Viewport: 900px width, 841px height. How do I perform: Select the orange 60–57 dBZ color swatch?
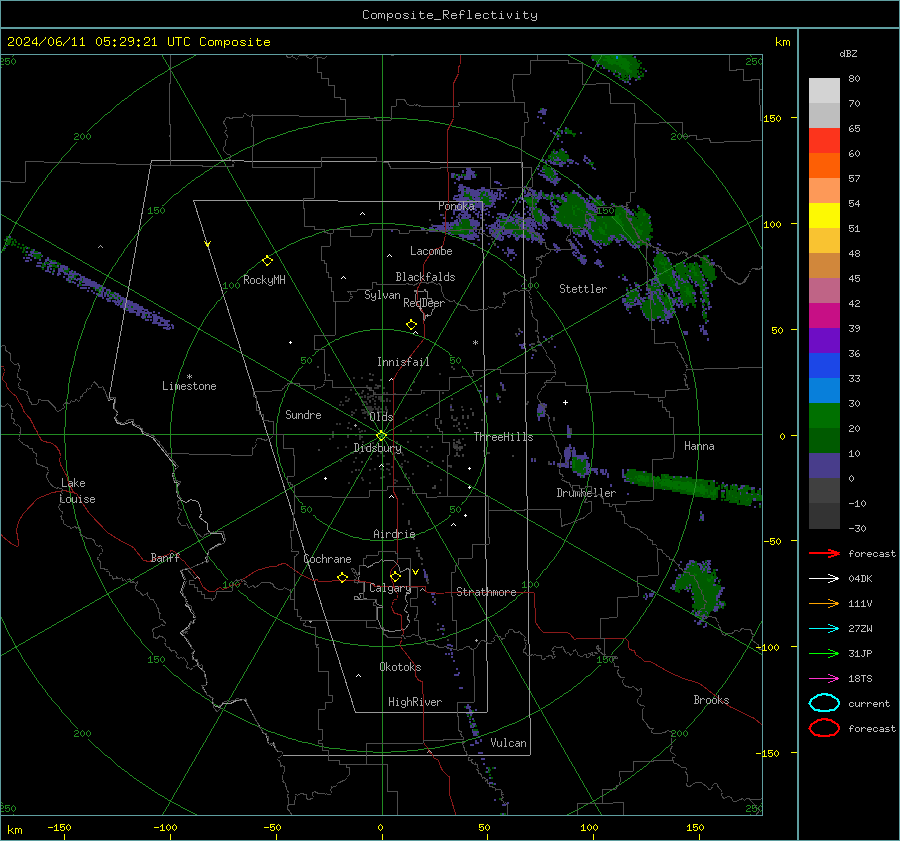824,165
